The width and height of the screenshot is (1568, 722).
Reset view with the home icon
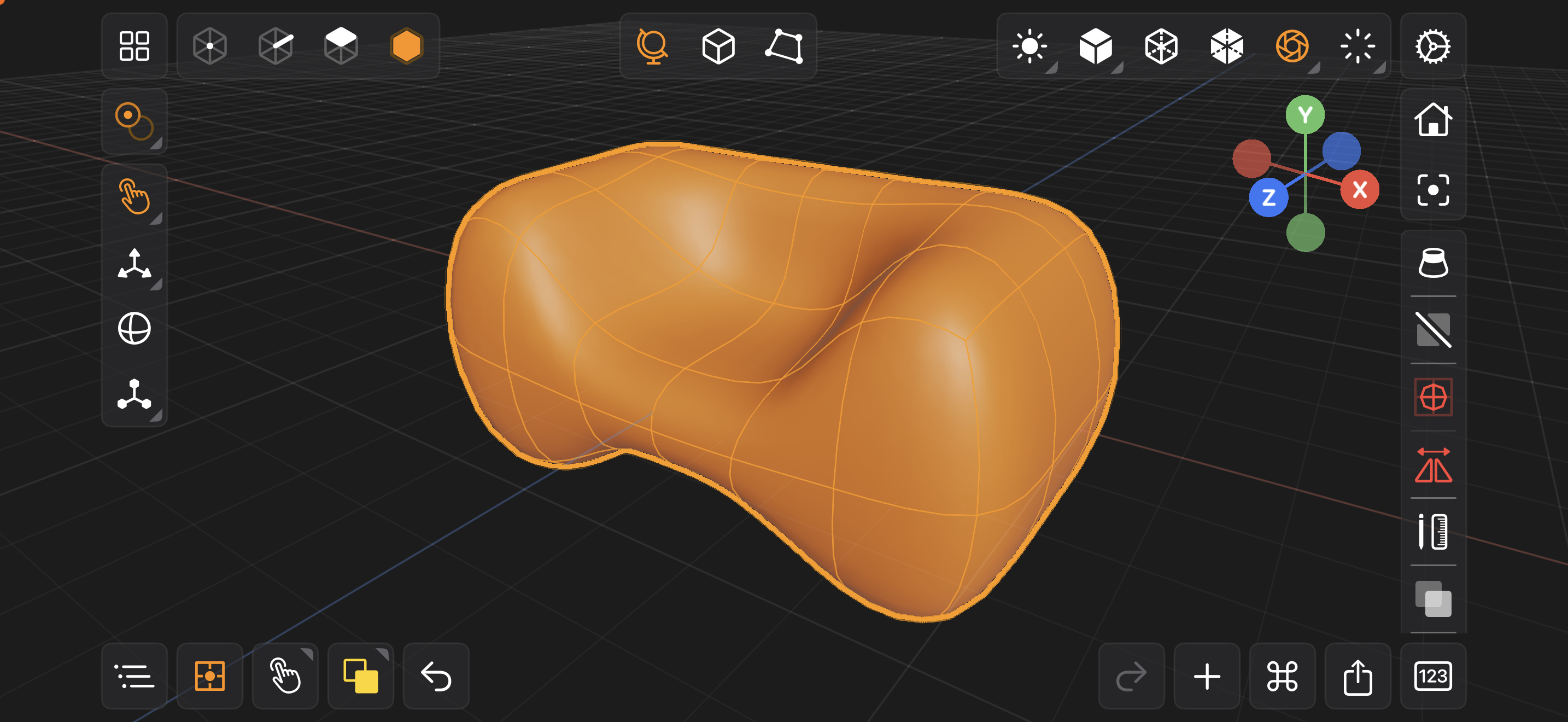tap(1433, 119)
